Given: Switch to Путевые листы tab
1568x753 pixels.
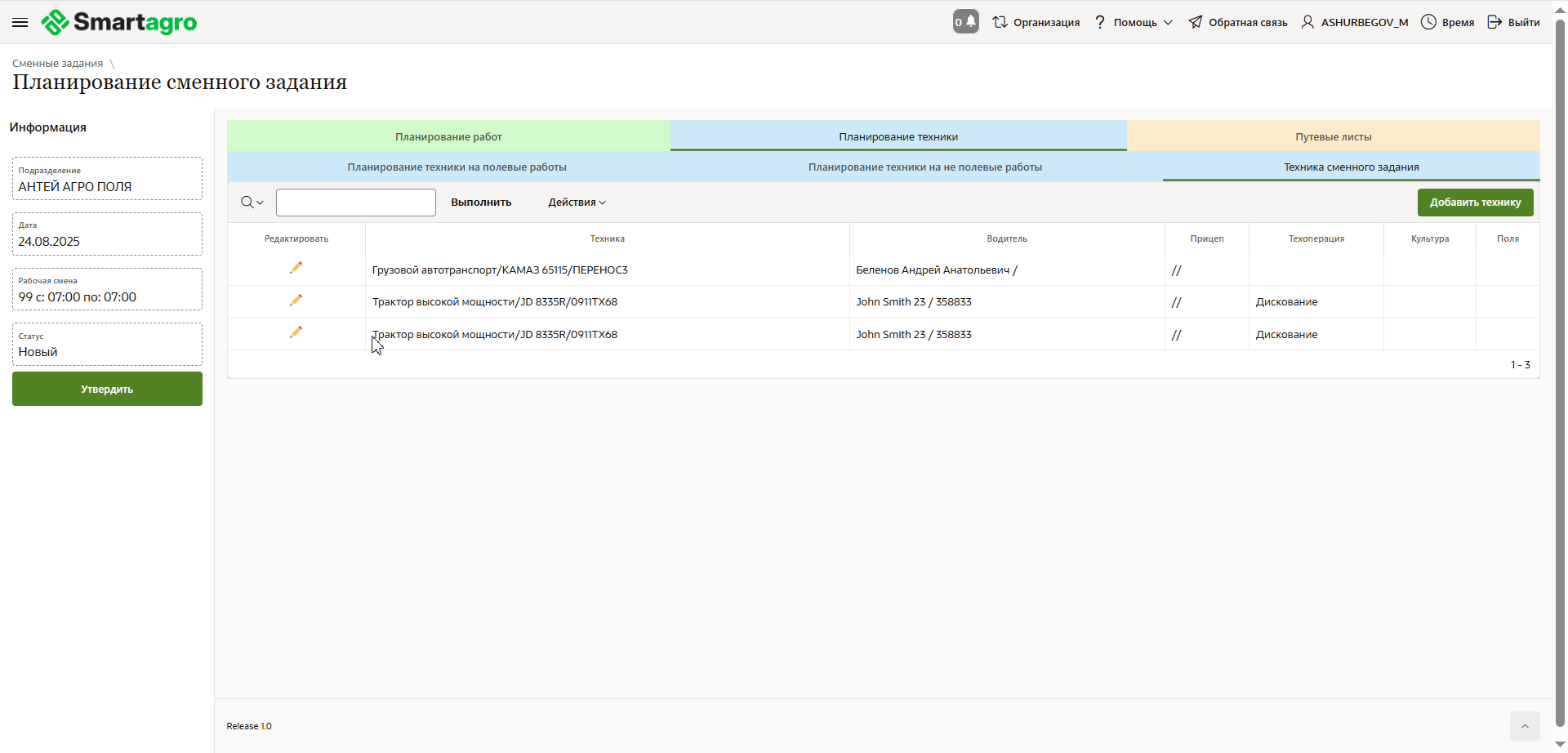Looking at the screenshot, I should click(1333, 136).
